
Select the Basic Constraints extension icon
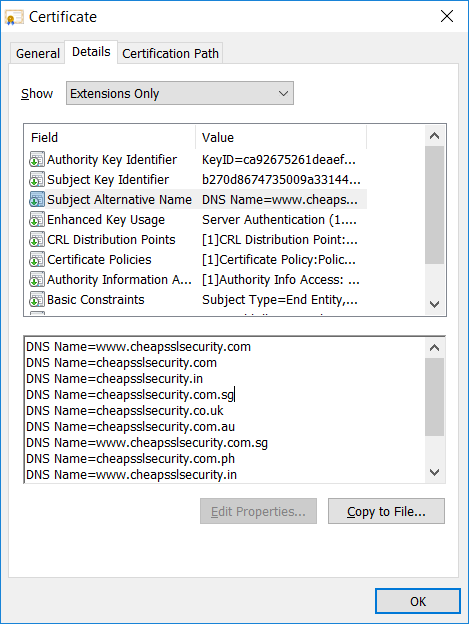point(37,299)
